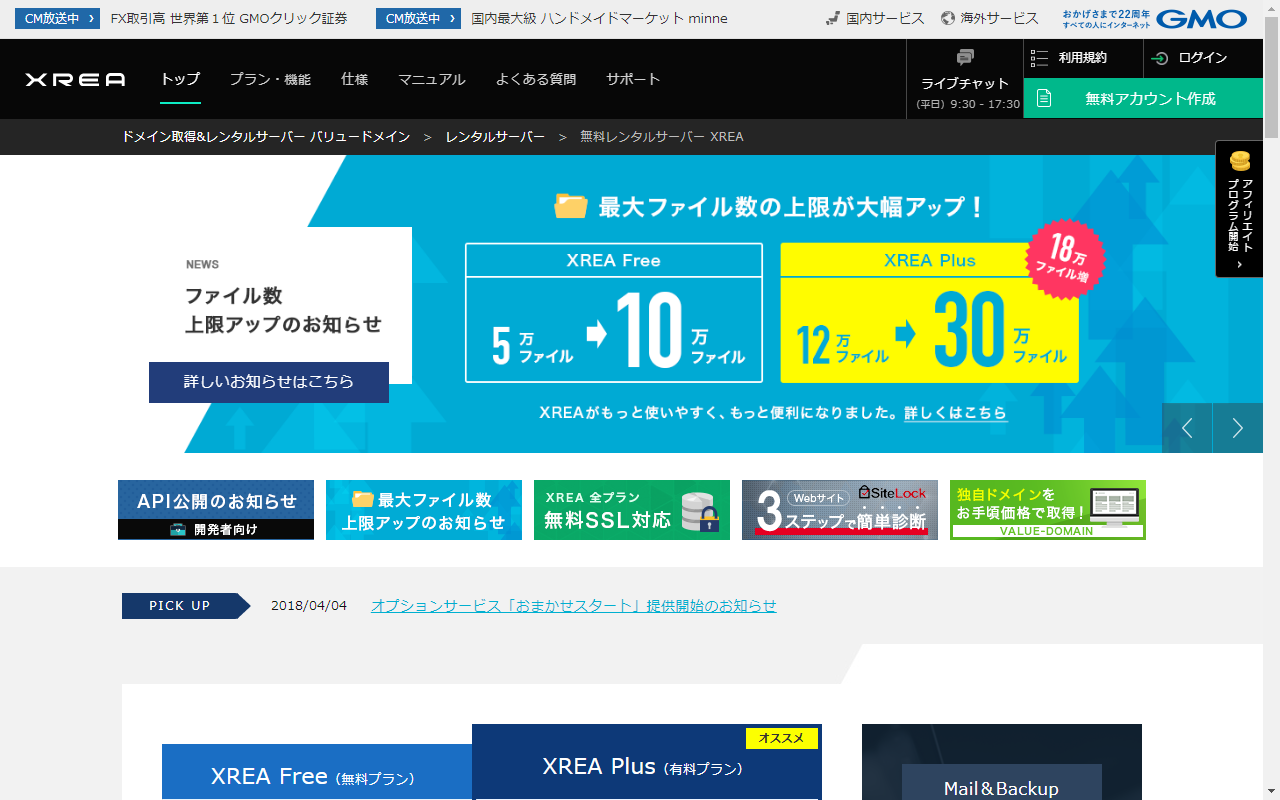This screenshot has height=800, width=1280.
Task: Click the ログイン link
Action: click(x=1203, y=58)
